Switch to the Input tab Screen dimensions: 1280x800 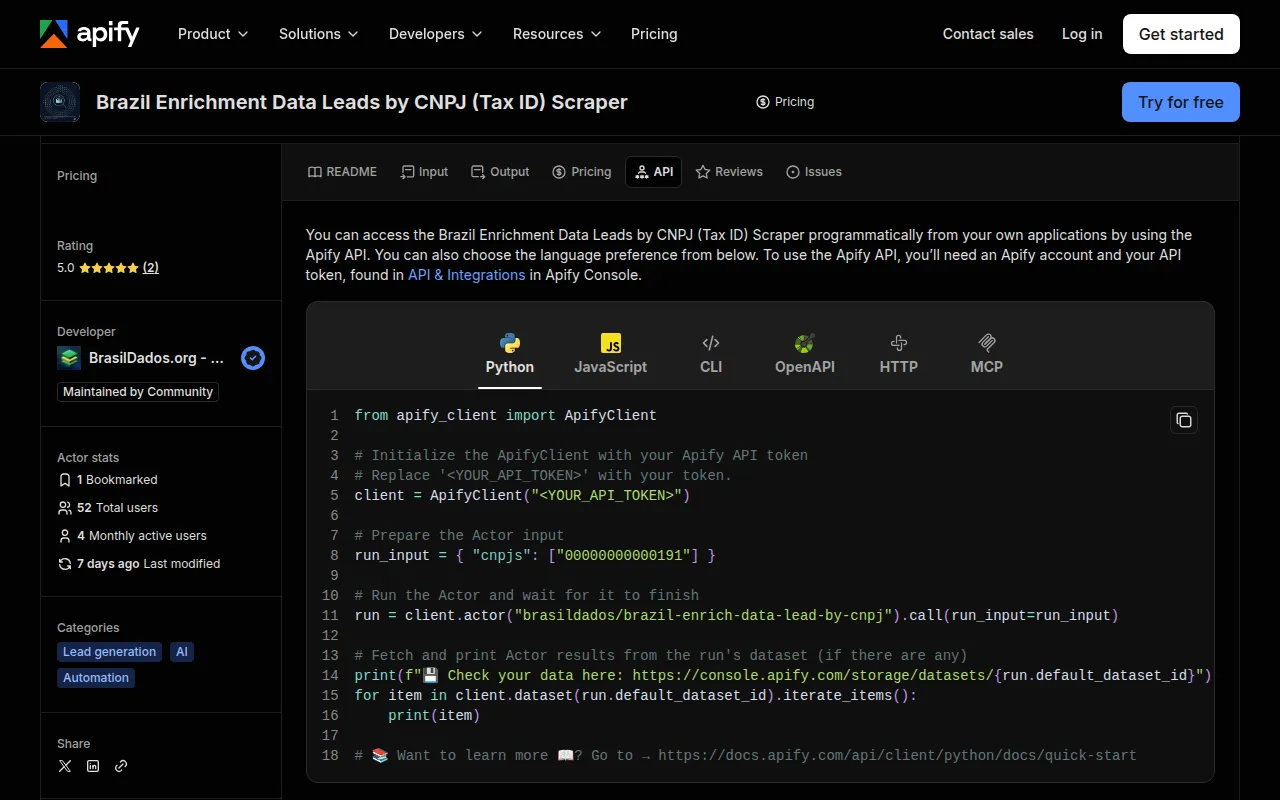424,172
